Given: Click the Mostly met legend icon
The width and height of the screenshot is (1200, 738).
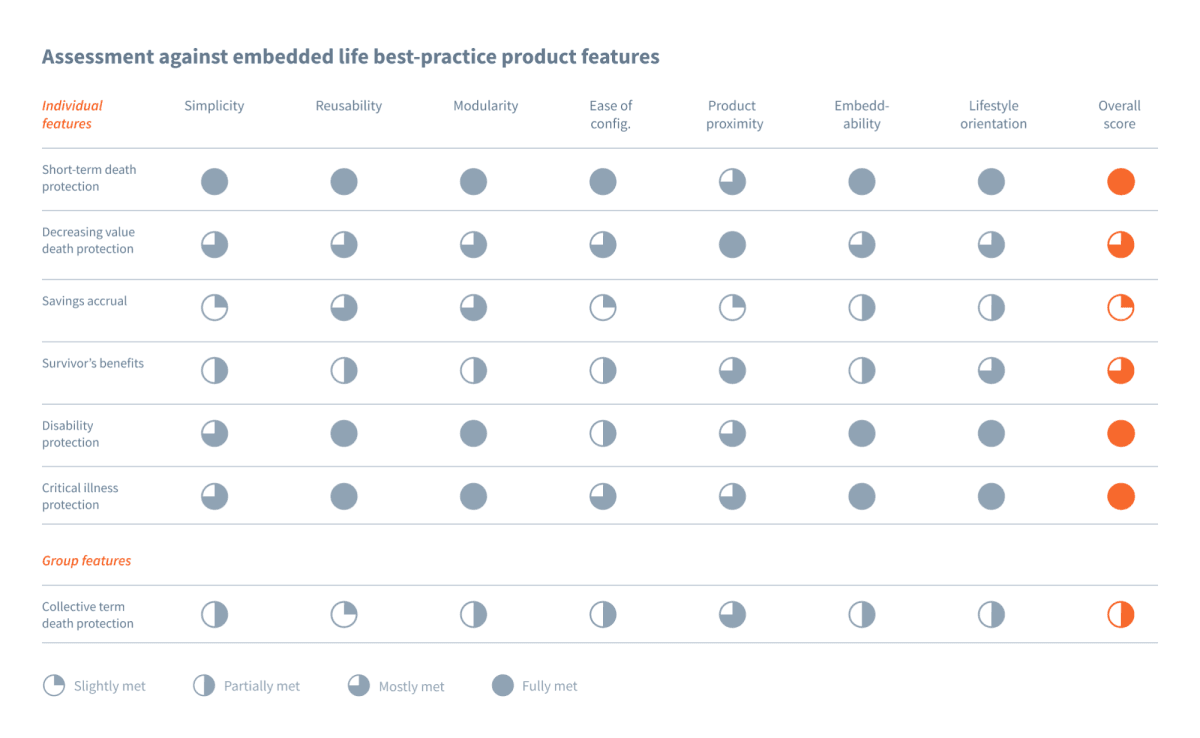Looking at the screenshot, I should pos(359,686).
